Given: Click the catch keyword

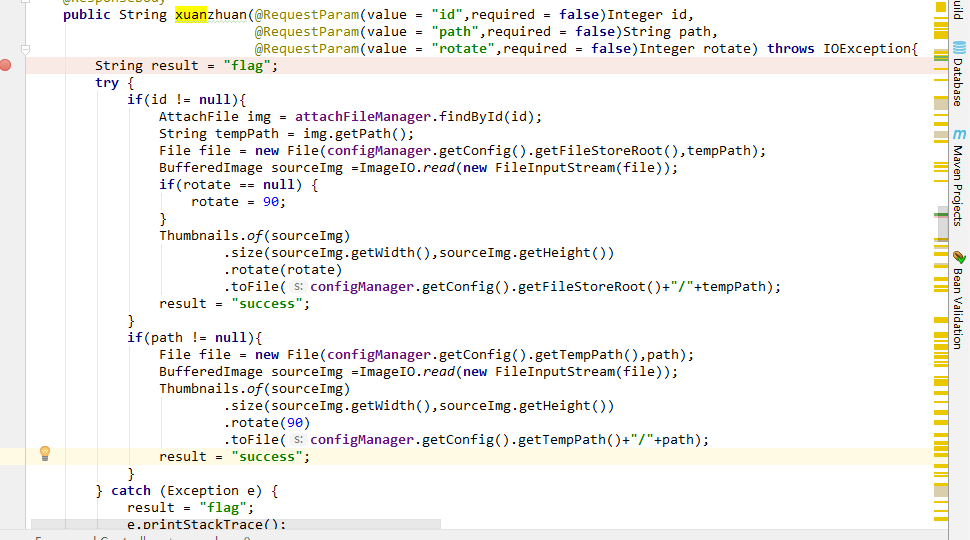Looking at the screenshot, I should (131, 491).
